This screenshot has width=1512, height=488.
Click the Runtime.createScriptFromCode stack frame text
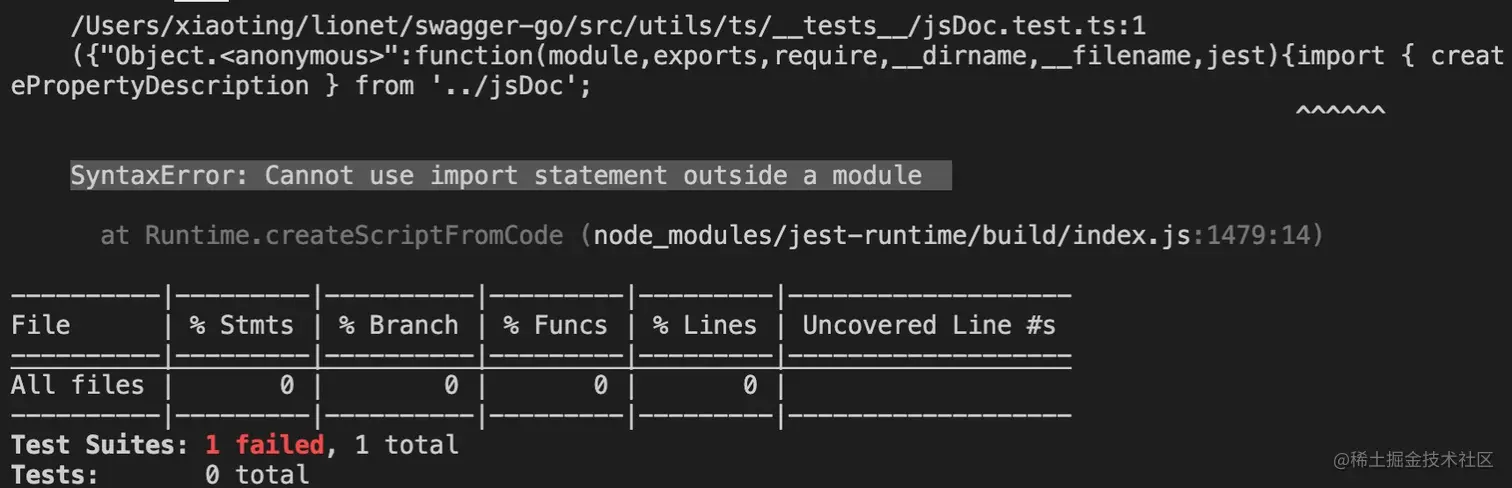[x=353, y=236]
